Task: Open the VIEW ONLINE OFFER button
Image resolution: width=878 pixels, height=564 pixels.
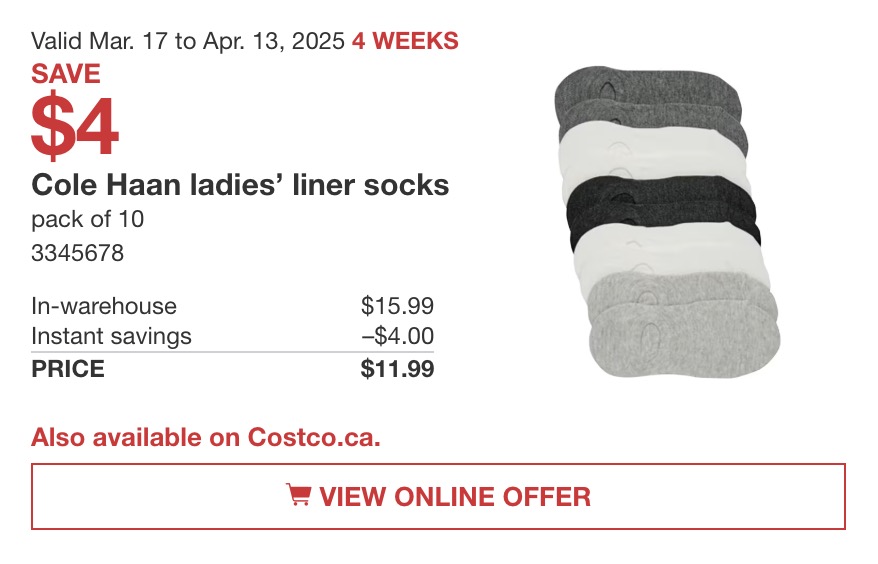Action: tap(438, 496)
